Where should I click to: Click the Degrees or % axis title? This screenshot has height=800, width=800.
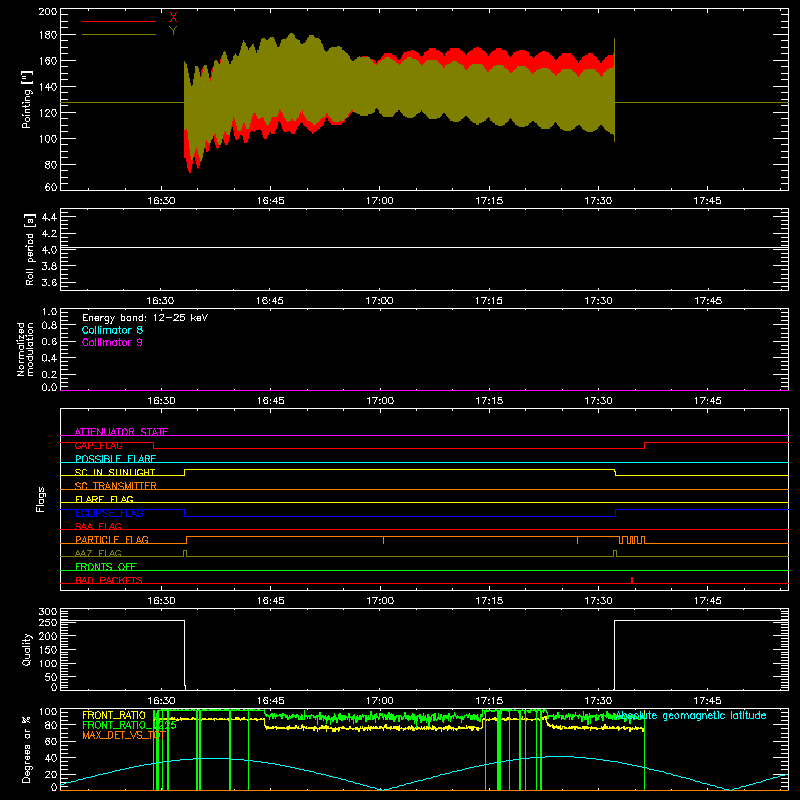click(x=27, y=749)
